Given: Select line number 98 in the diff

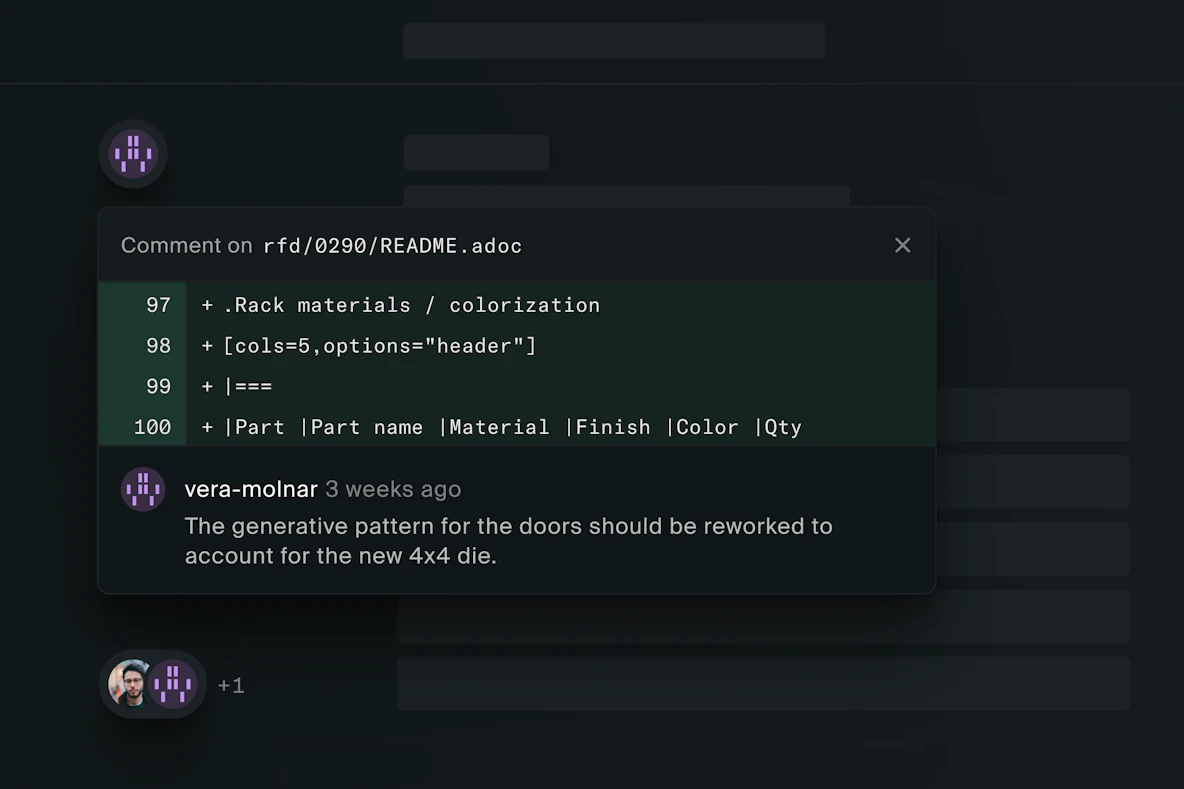Looking at the screenshot, I should (158, 346).
